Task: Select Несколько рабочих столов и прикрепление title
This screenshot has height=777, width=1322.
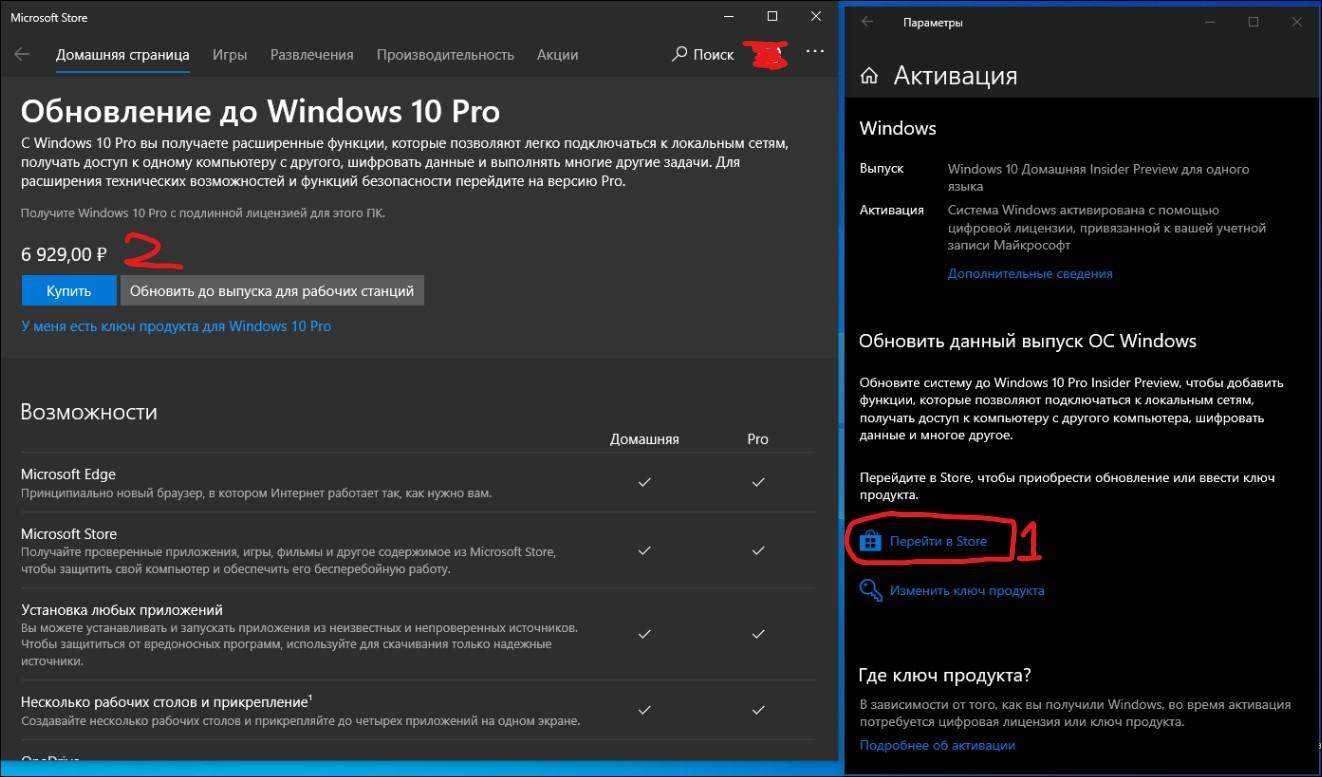Action: [167, 702]
